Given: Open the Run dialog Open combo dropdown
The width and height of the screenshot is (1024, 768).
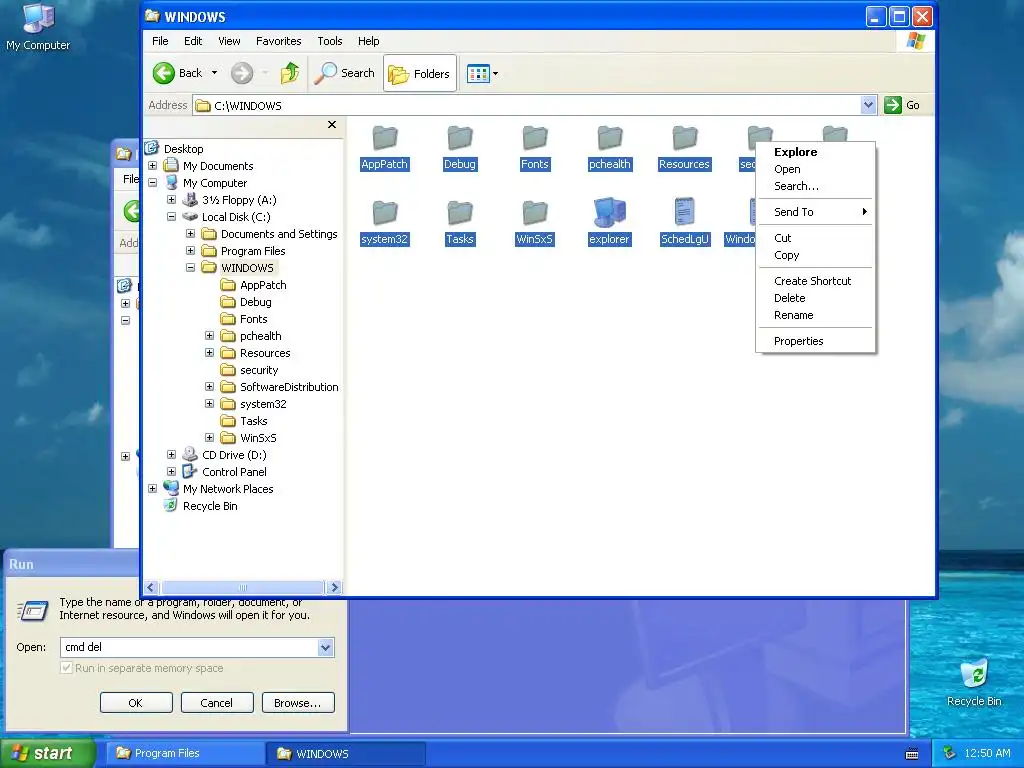Looking at the screenshot, I should tap(325, 647).
